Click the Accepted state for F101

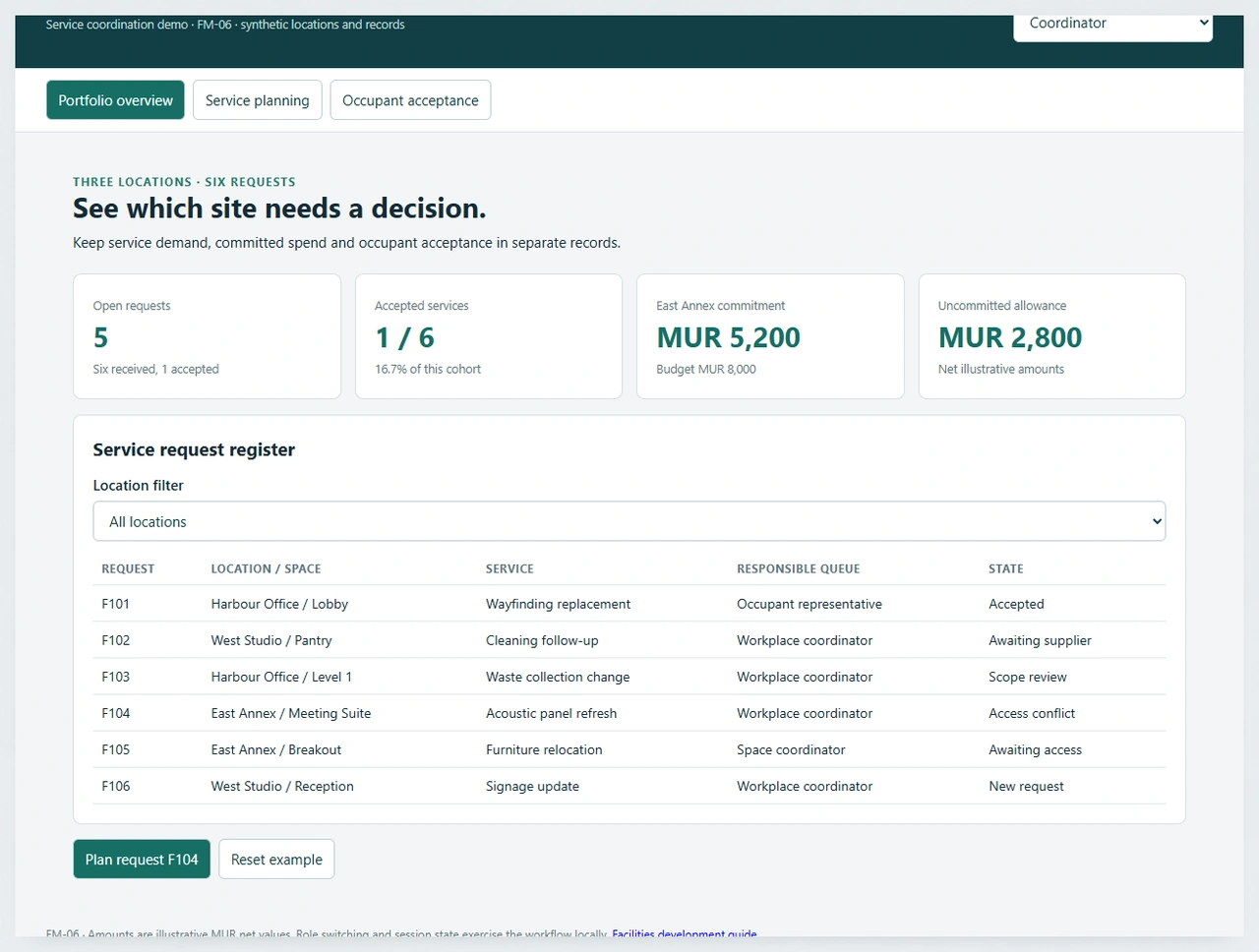point(1016,604)
